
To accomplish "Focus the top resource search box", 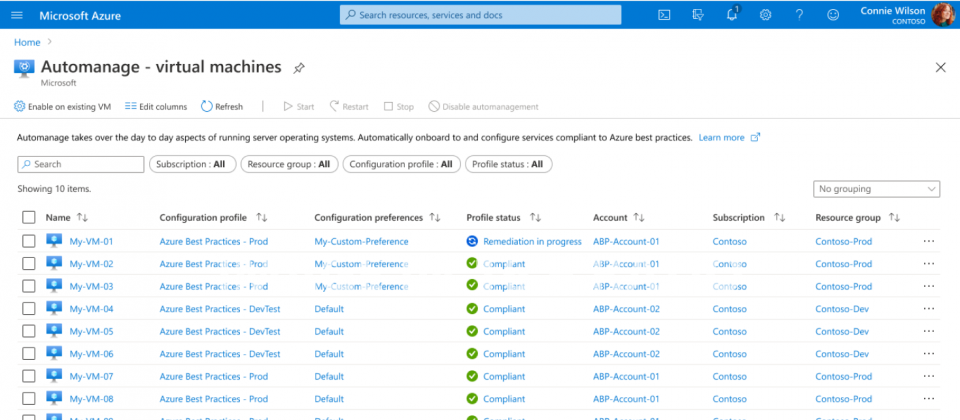I will (x=481, y=15).
